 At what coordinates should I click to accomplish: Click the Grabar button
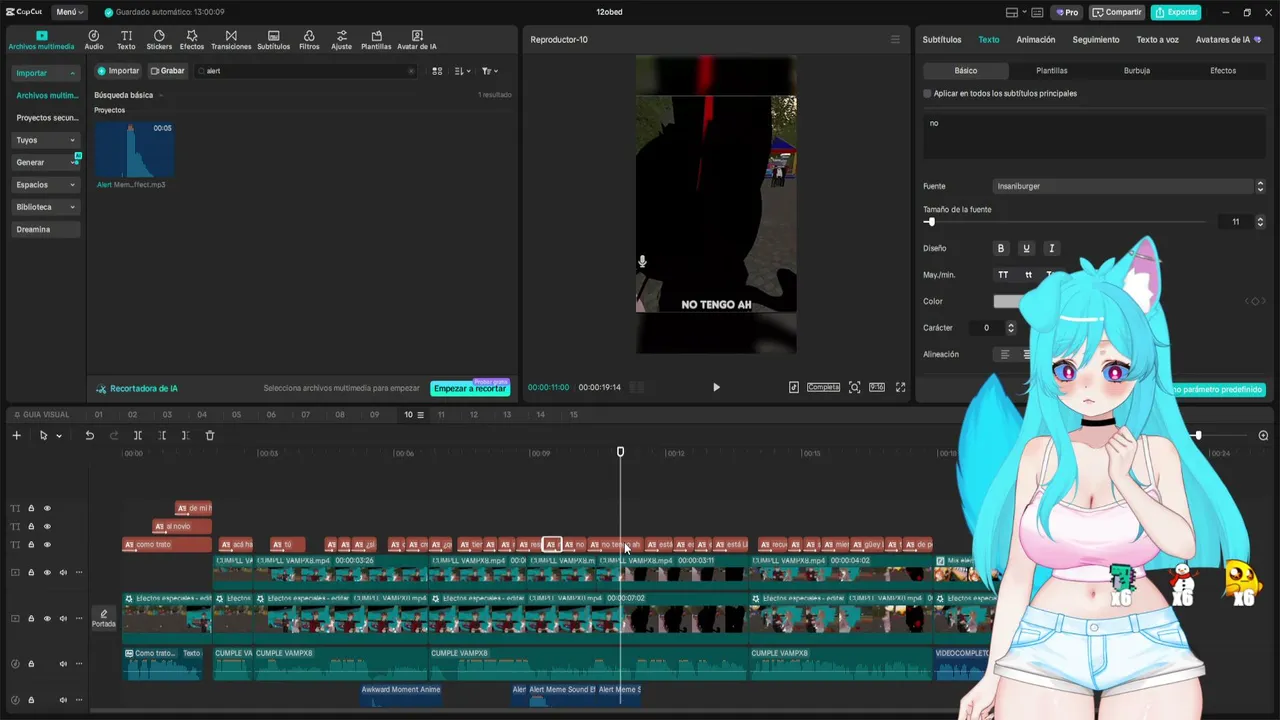click(168, 71)
